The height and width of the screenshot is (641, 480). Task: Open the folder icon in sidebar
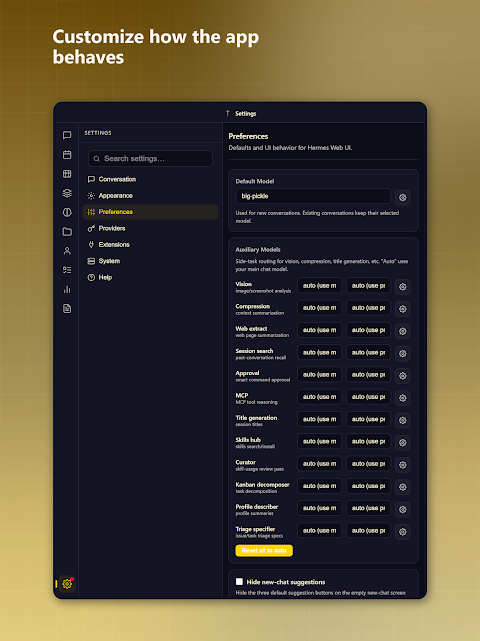[x=67, y=231]
